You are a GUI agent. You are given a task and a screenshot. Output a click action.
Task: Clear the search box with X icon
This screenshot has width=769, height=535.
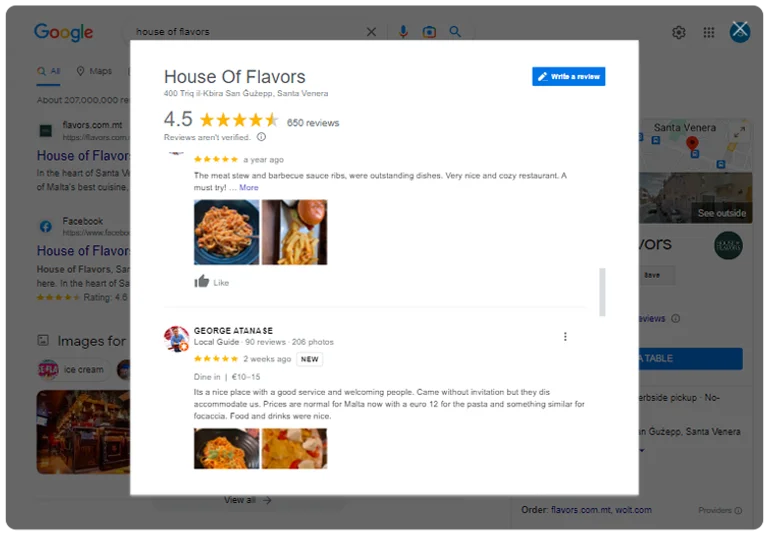(x=371, y=32)
